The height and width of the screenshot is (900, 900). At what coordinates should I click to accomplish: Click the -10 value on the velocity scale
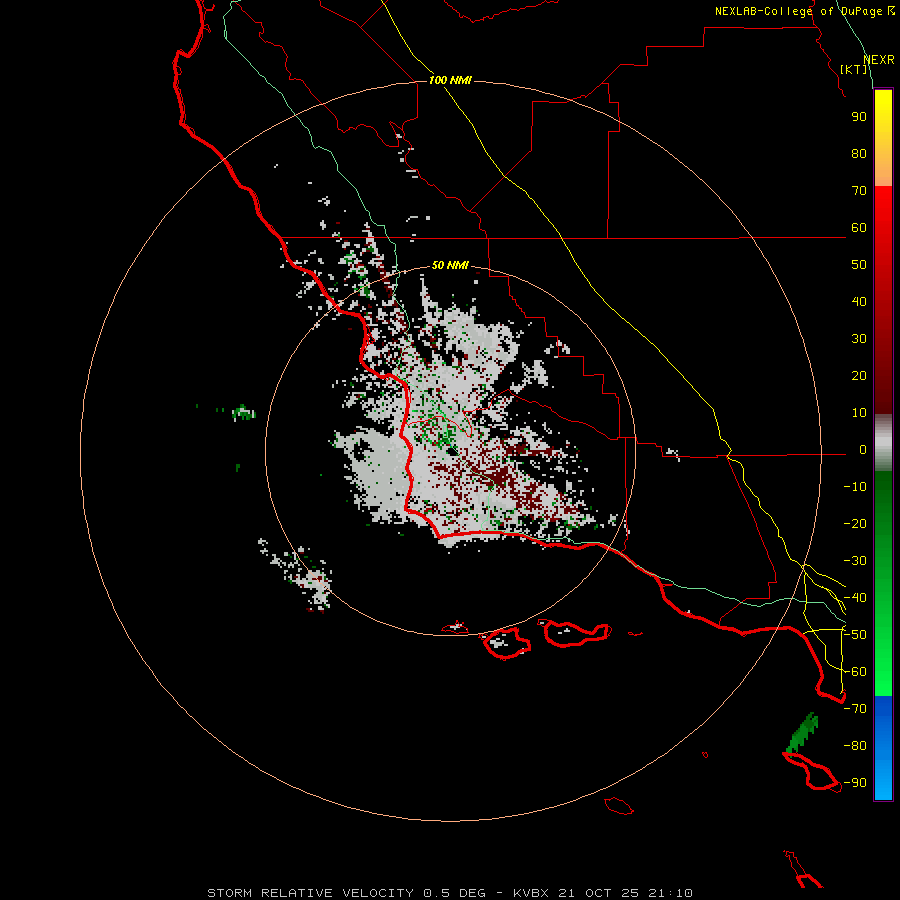pos(855,487)
